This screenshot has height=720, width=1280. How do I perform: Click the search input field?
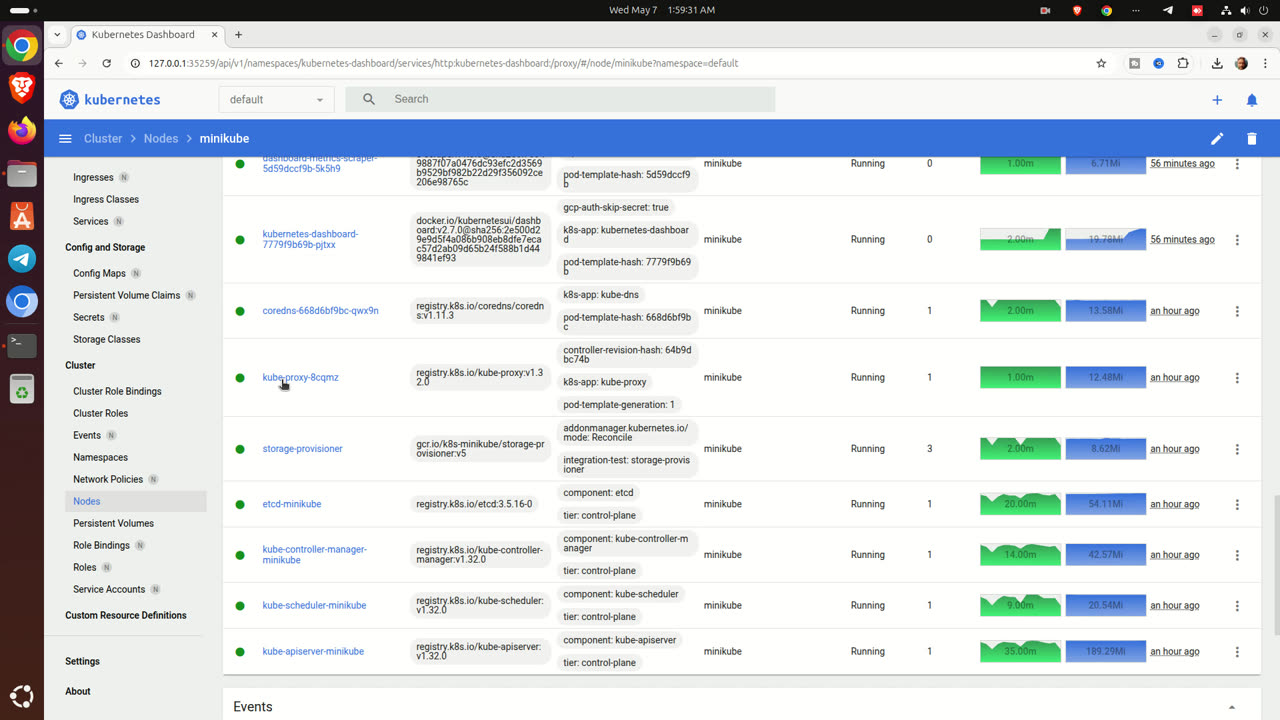pos(580,99)
